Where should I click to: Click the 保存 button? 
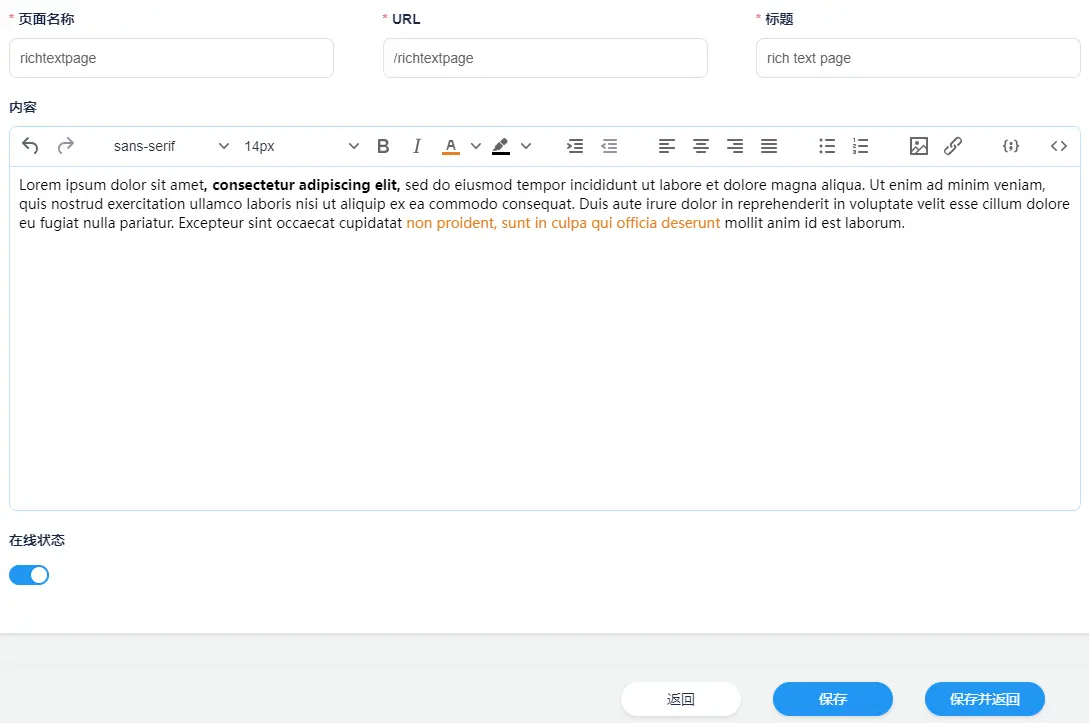pos(832,699)
